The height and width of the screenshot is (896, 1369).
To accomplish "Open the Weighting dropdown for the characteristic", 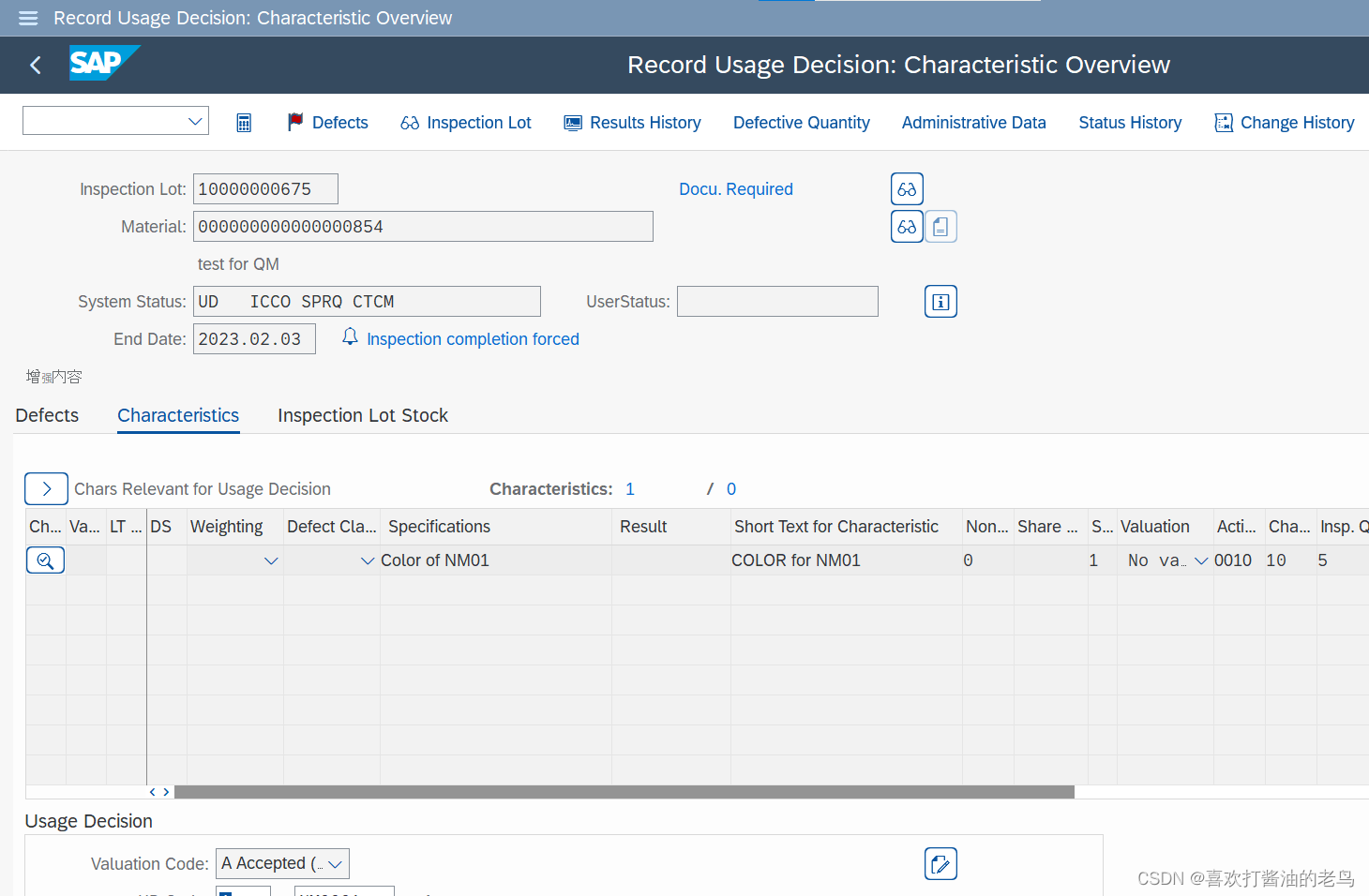I will [x=271, y=560].
